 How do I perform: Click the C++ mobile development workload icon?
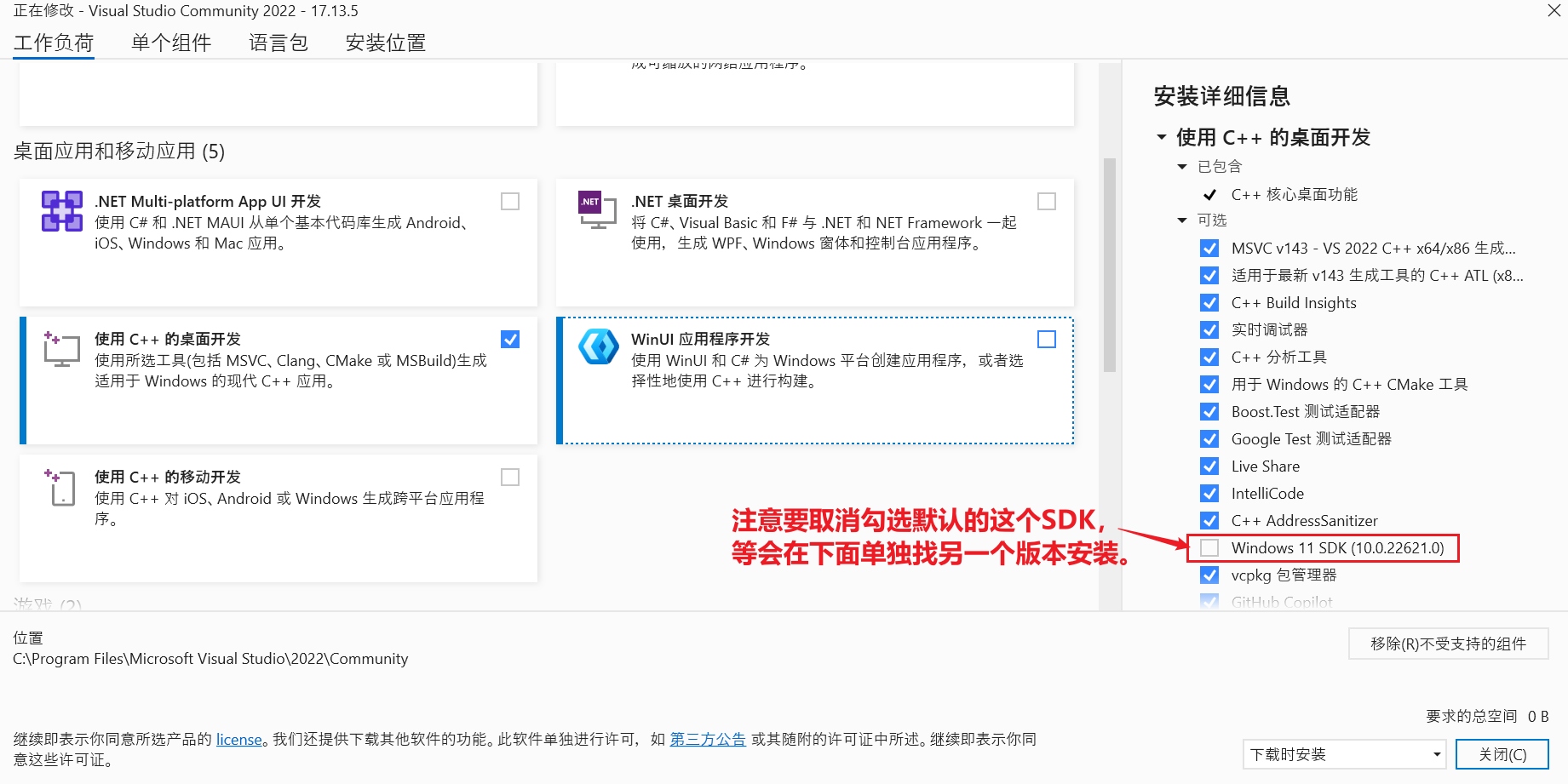pos(61,487)
